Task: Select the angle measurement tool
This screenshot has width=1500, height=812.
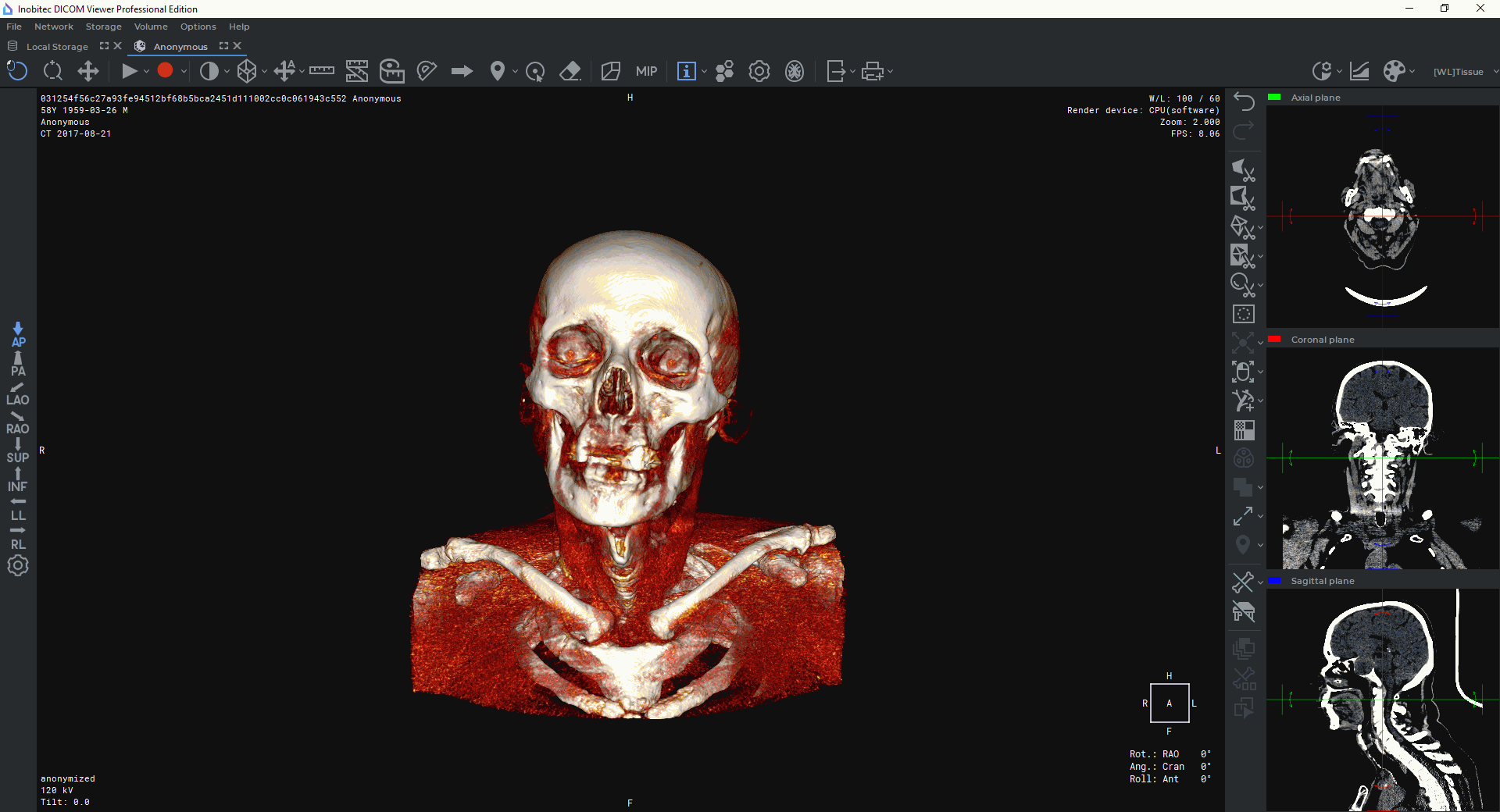Action: 427,71
